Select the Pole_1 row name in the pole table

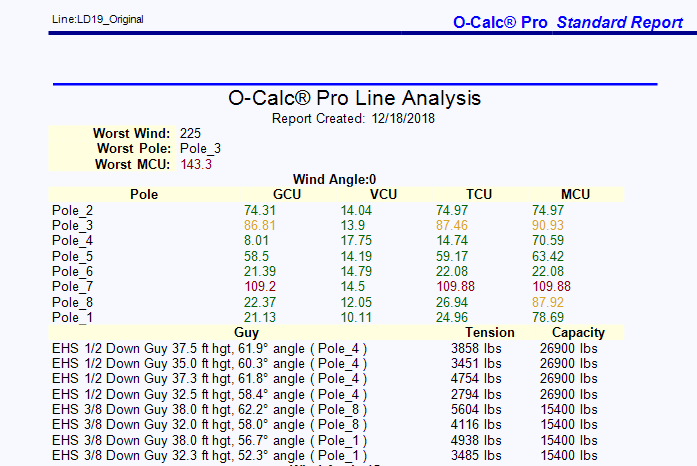[72, 318]
